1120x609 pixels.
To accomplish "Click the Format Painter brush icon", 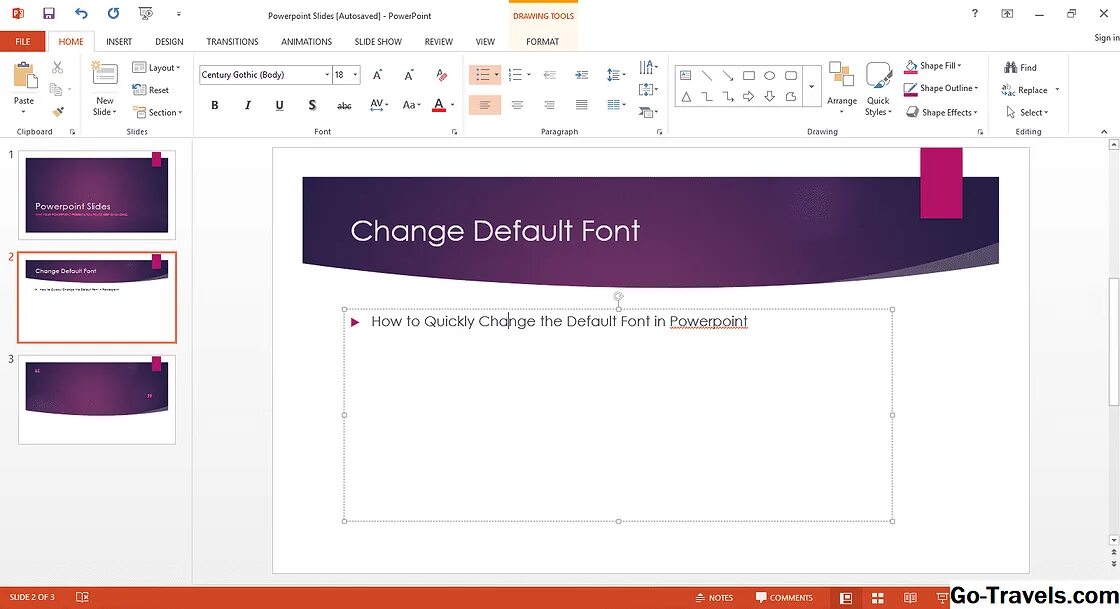I will click(x=58, y=112).
